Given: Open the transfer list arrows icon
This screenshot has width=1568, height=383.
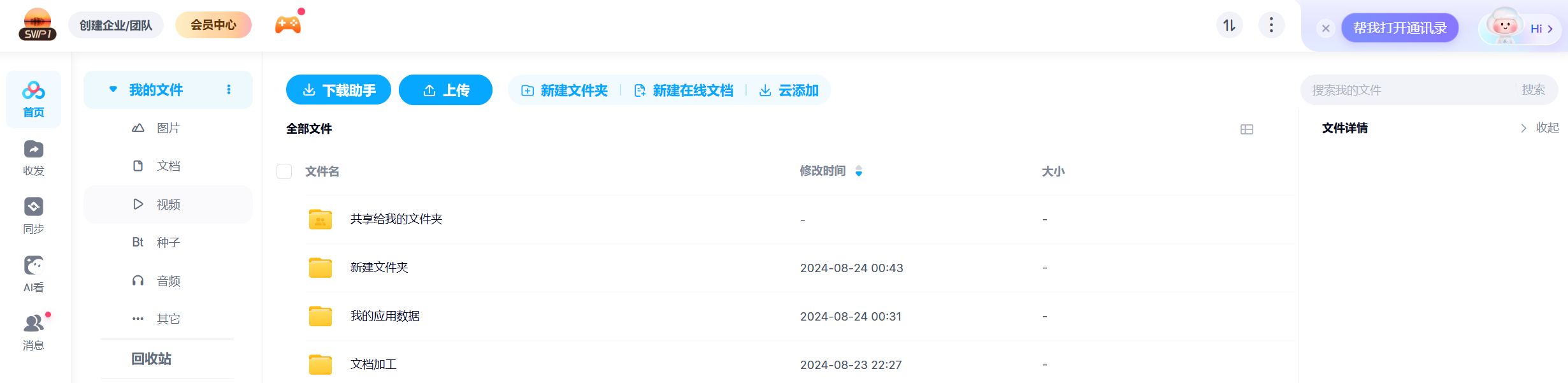Looking at the screenshot, I should click(x=1229, y=25).
